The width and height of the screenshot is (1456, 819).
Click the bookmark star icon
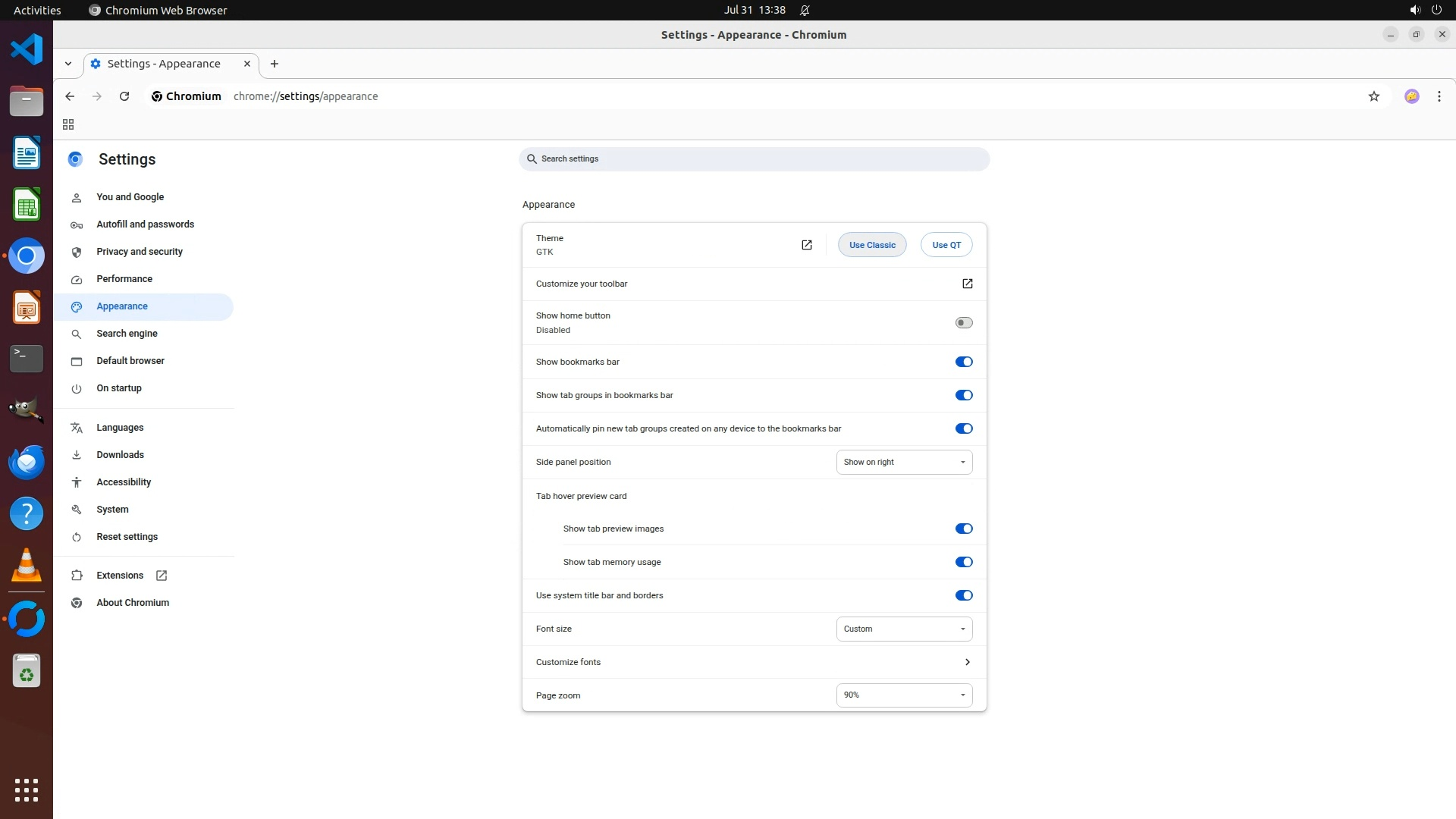point(1373,96)
